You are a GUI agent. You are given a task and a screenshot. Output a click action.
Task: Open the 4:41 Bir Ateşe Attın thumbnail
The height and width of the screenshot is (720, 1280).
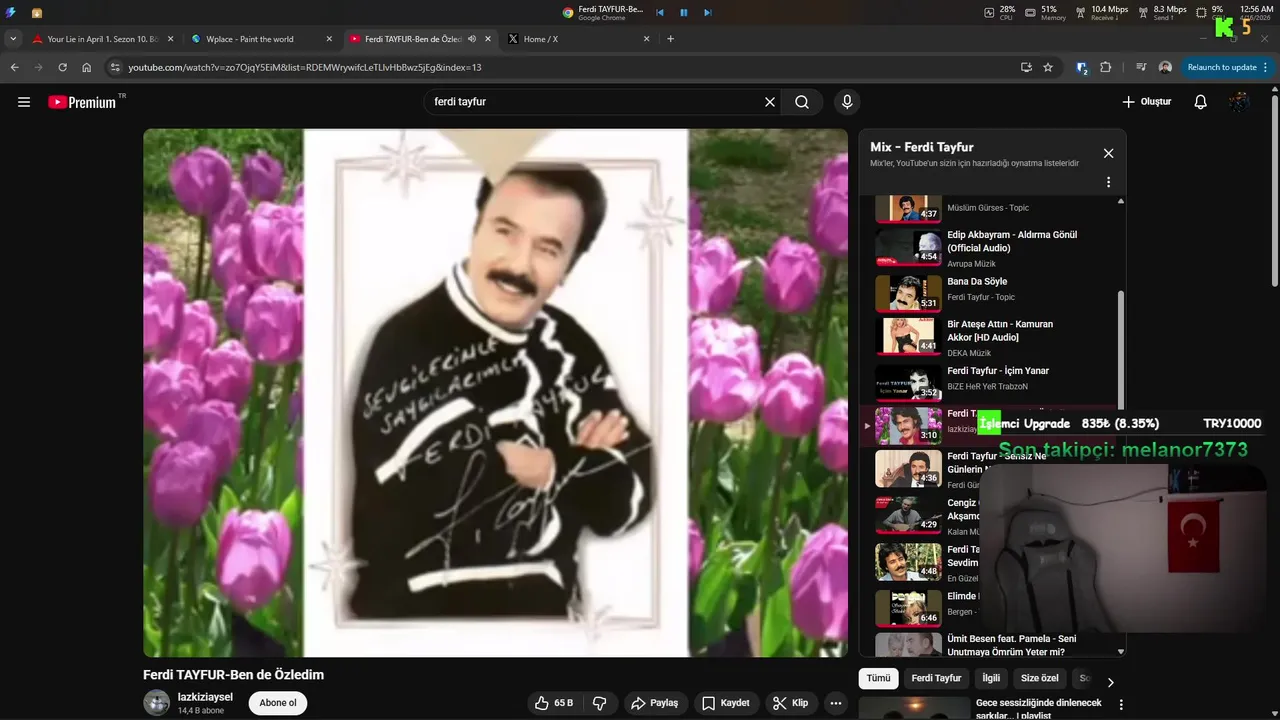click(x=908, y=336)
